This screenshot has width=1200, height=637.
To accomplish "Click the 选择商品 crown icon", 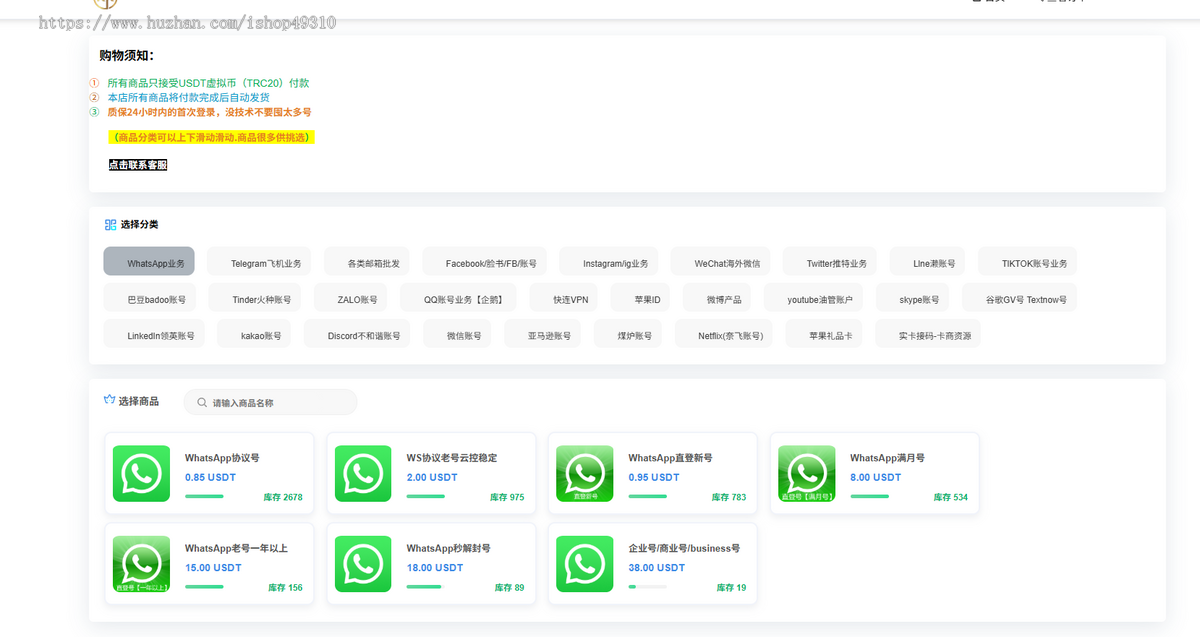I will coord(110,400).
